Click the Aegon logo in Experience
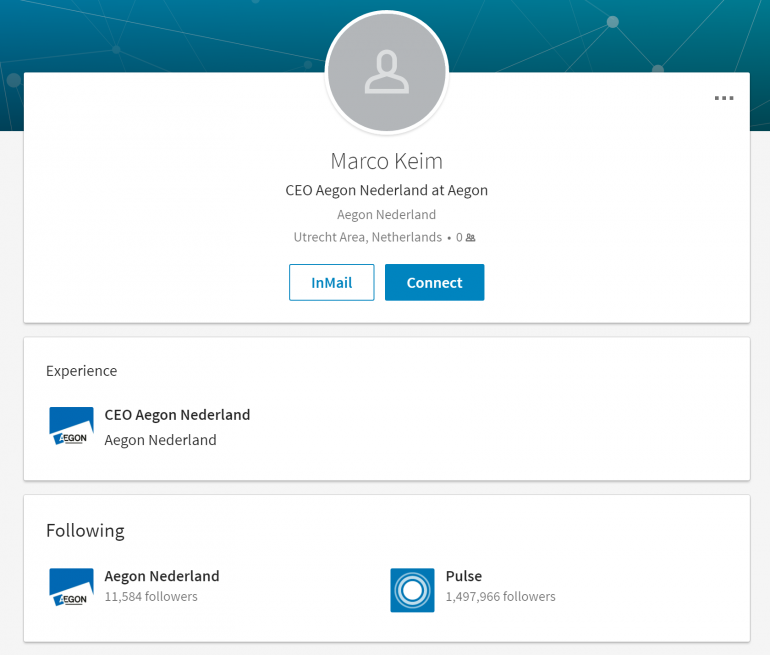Image resolution: width=770 pixels, height=655 pixels. (71, 426)
